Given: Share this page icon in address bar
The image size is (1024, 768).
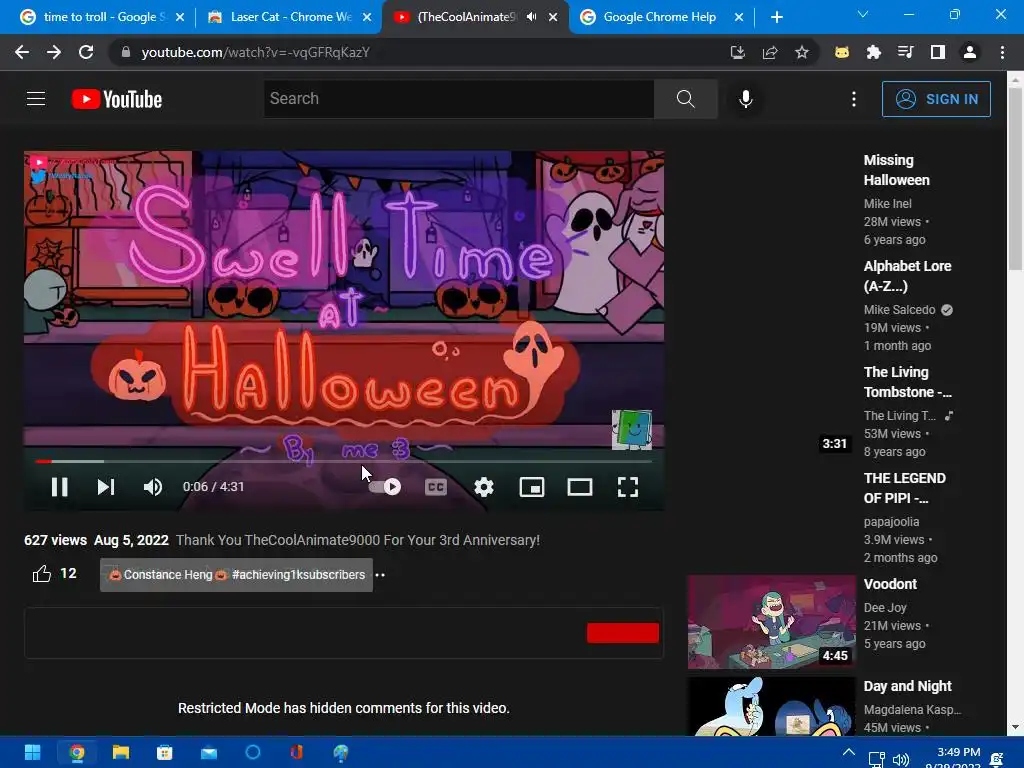Looking at the screenshot, I should point(770,52).
